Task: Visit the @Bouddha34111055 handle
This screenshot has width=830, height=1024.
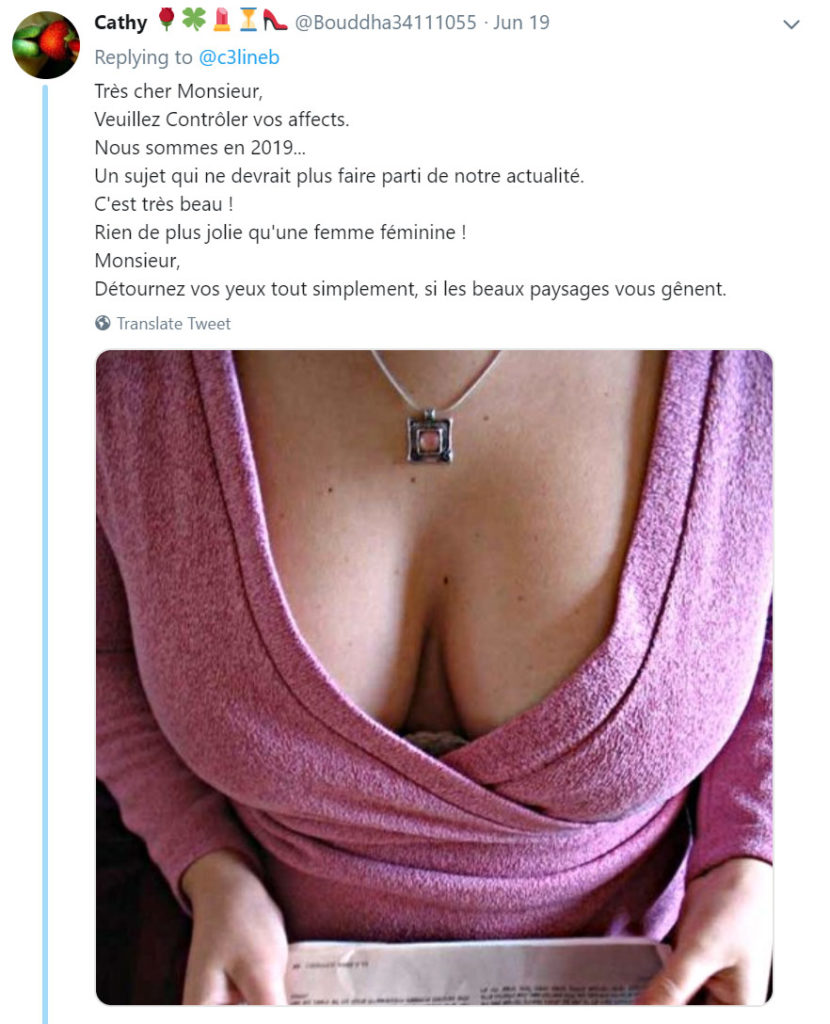Action: [386, 22]
